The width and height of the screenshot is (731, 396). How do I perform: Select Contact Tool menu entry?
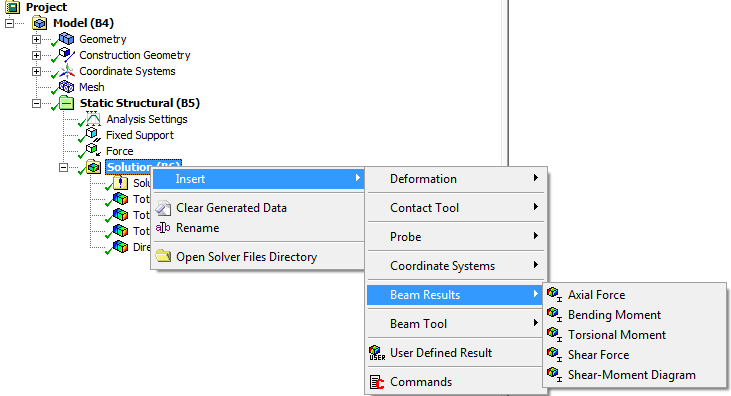(x=455, y=208)
